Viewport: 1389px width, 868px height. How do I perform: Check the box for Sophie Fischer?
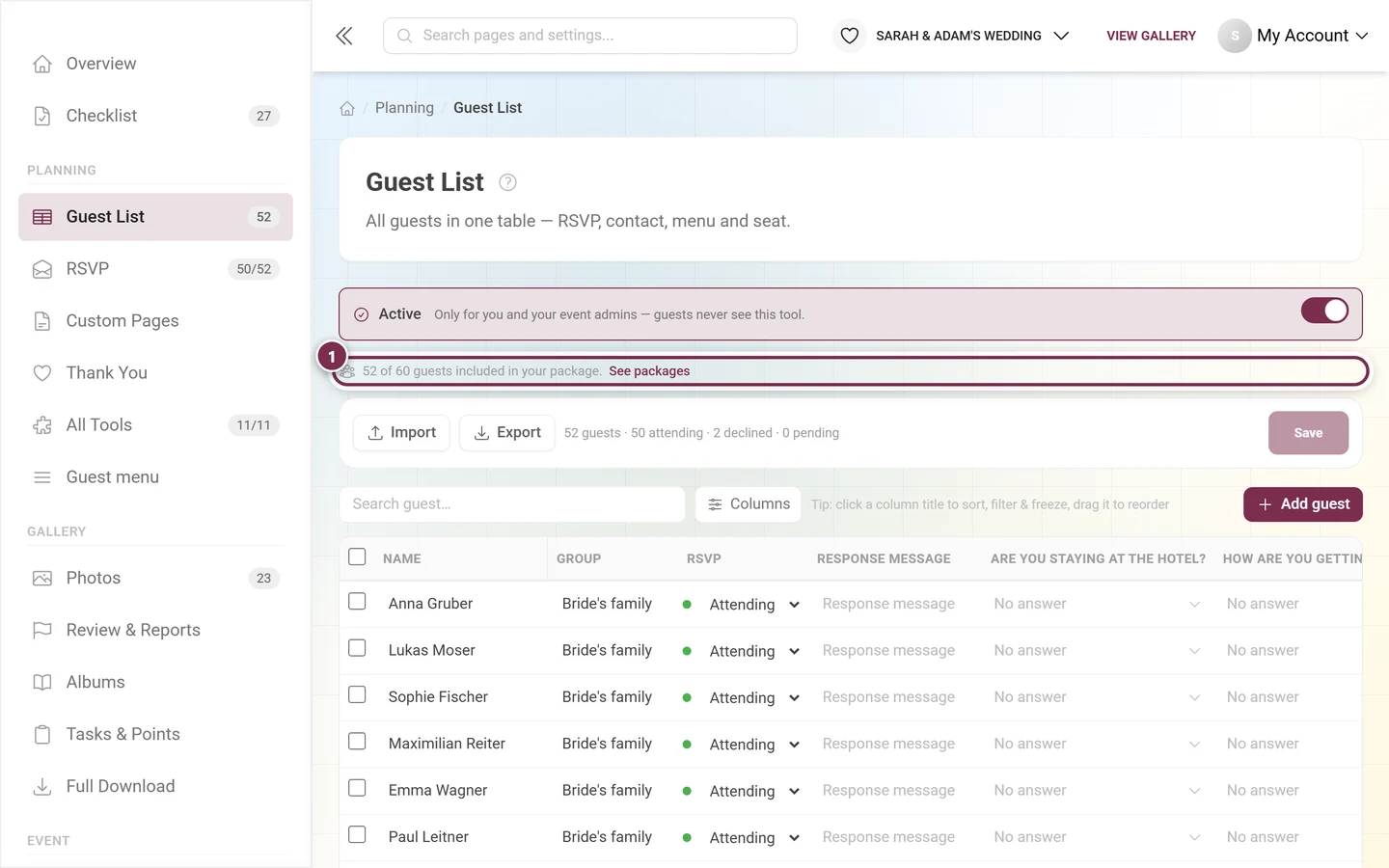[357, 694]
